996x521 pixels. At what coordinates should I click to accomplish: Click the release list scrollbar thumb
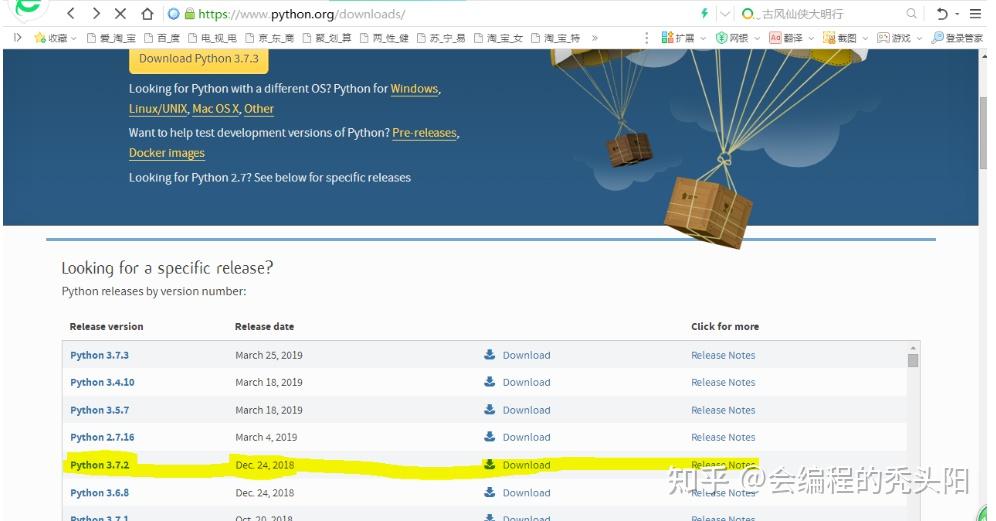coord(913,360)
